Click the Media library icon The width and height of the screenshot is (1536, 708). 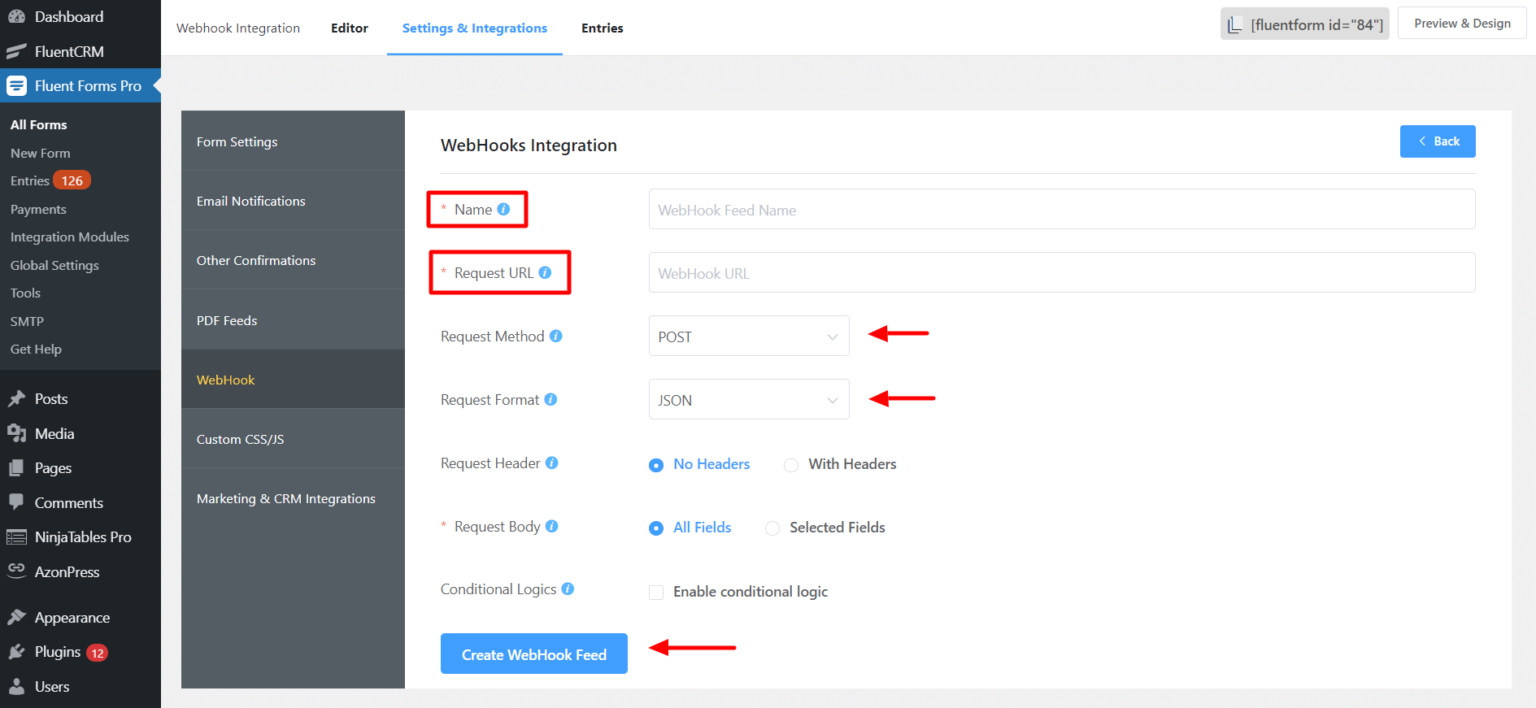click(18, 433)
